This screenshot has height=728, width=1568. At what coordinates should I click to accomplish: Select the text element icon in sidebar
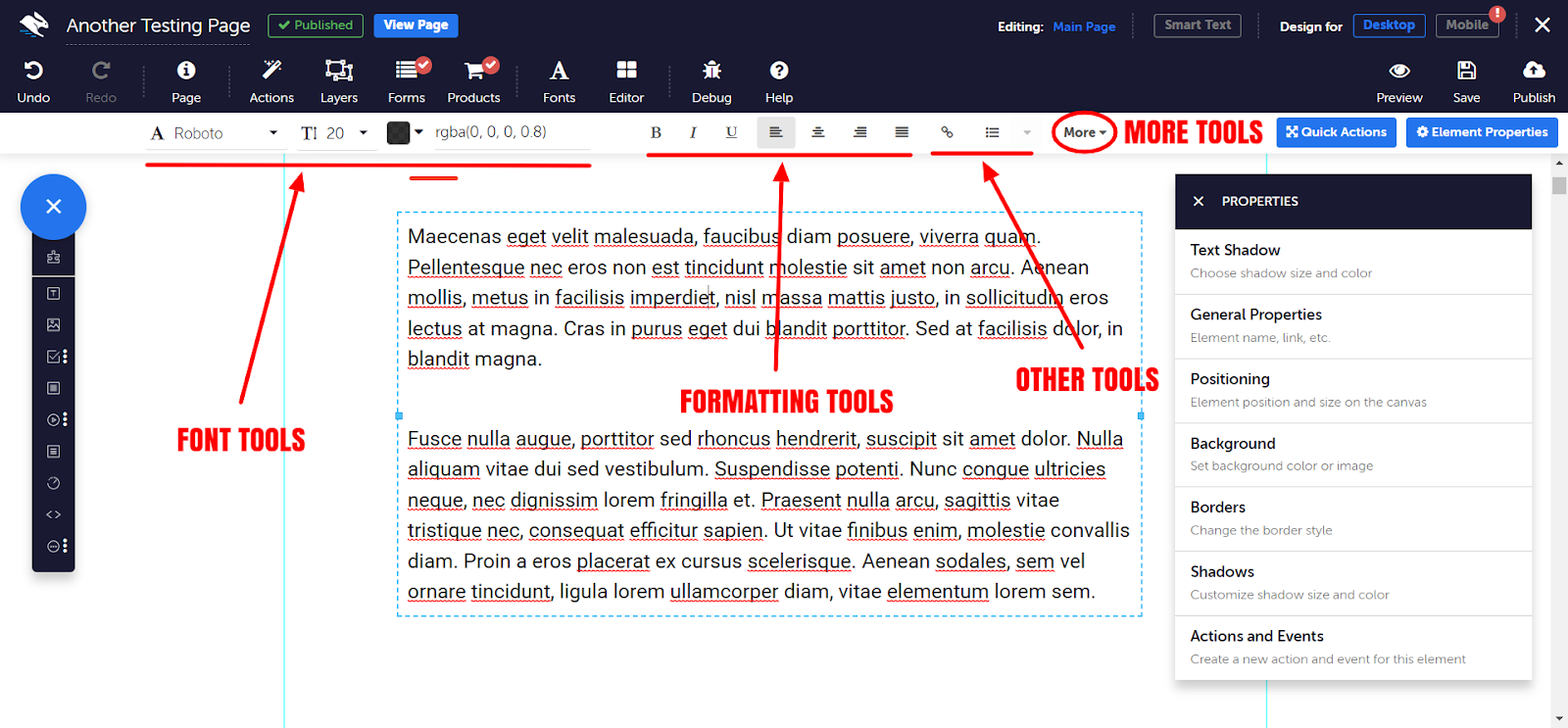tap(54, 294)
